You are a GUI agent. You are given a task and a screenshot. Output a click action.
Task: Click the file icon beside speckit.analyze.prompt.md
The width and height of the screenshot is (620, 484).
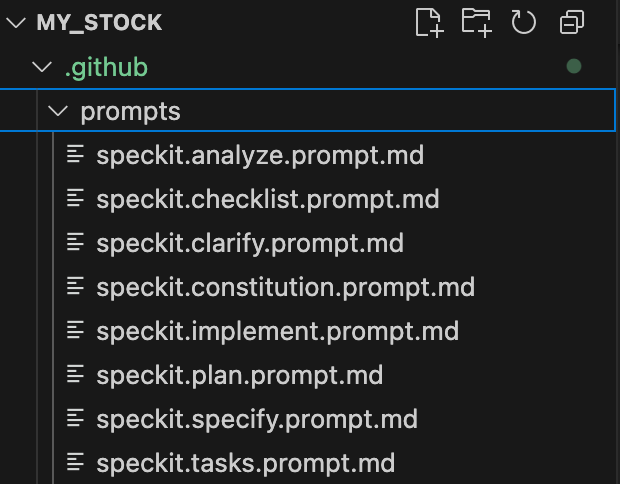point(75,155)
